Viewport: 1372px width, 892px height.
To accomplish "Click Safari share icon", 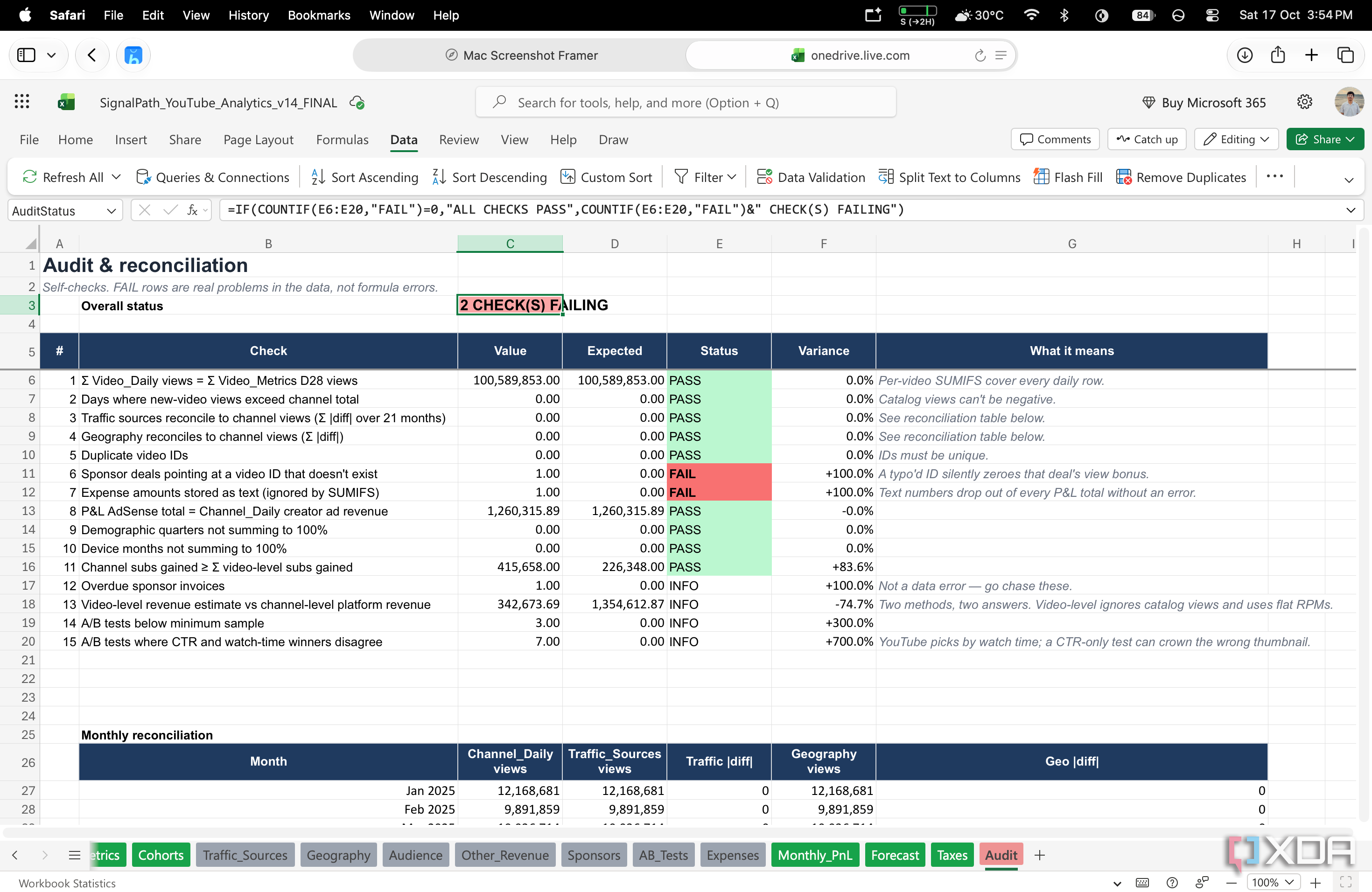I will pos(1278,56).
